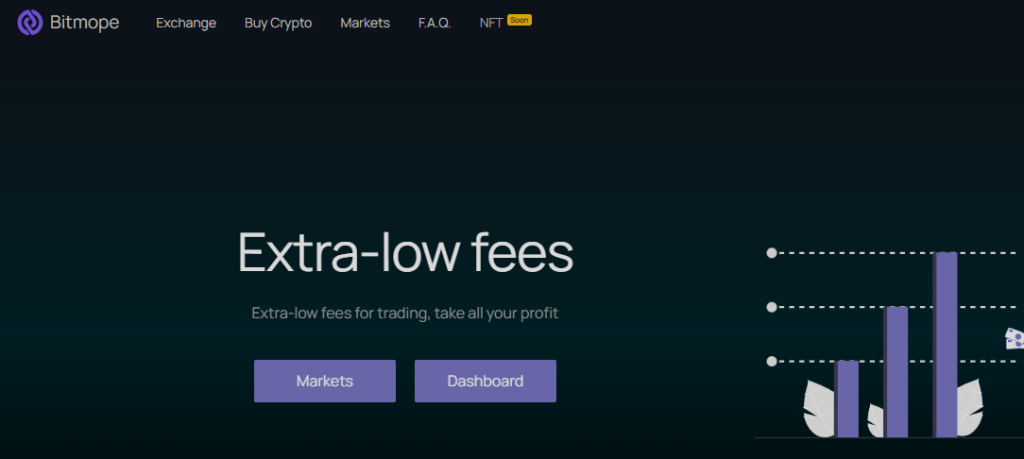The width and height of the screenshot is (1024, 459).
Task: Open the F.A.Q. page link
Action: [x=435, y=23]
